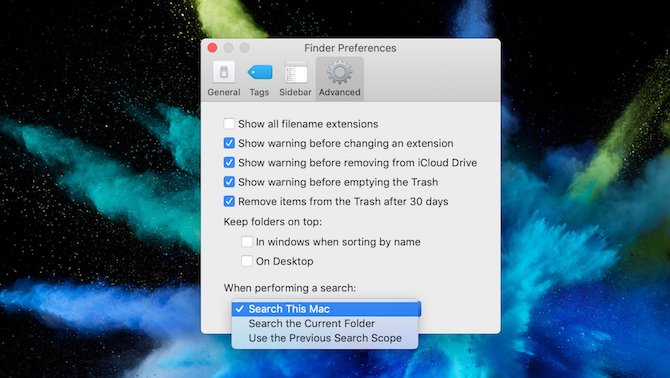Close the Finder Preferences window
The width and height of the screenshot is (670, 378).
(x=212, y=48)
